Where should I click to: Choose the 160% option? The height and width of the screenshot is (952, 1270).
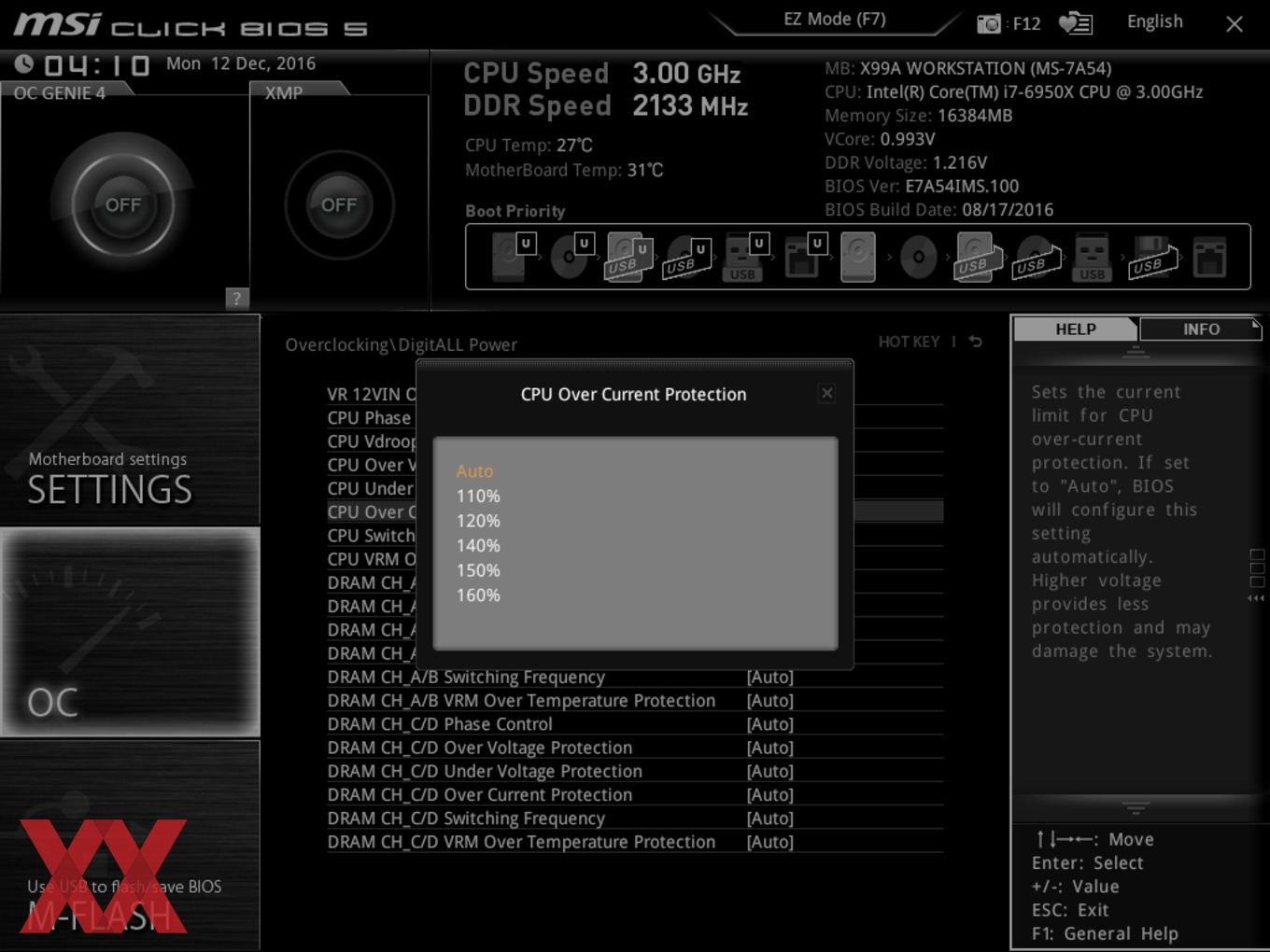click(478, 595)
